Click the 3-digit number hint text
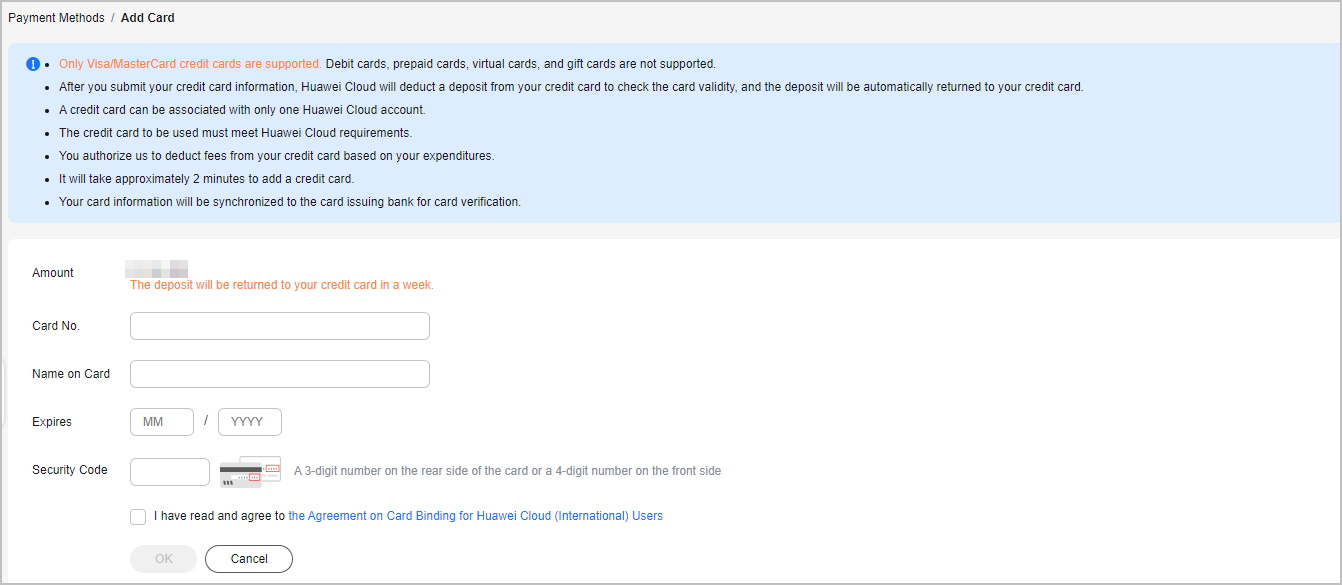Image resolution: width=1342 pixels, height=585 pixels. pos(507,471)
